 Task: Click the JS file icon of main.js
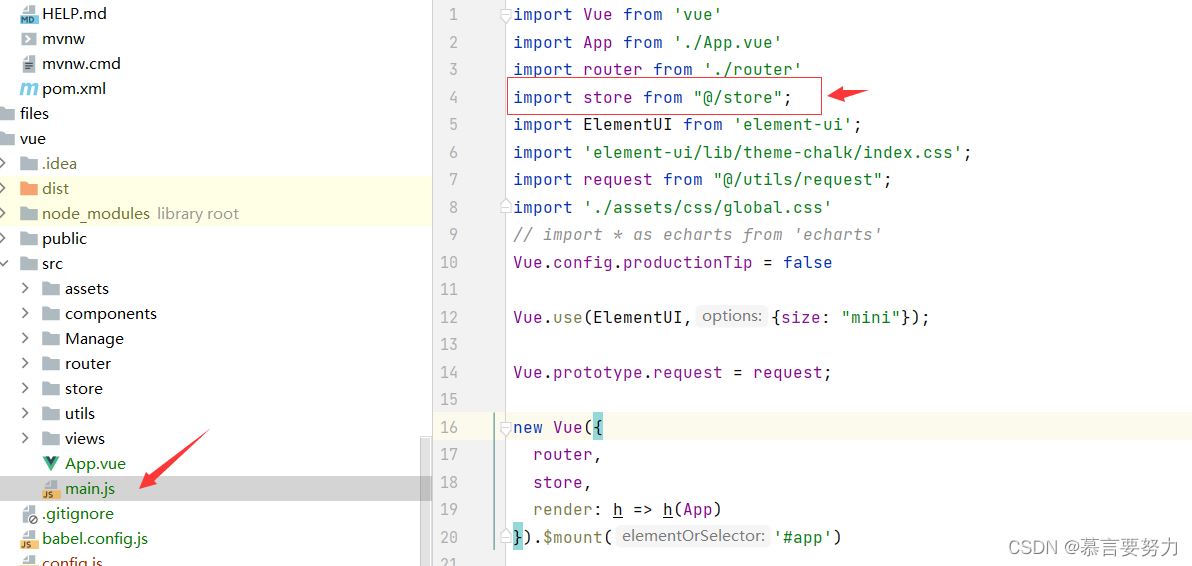pos(51,489)
